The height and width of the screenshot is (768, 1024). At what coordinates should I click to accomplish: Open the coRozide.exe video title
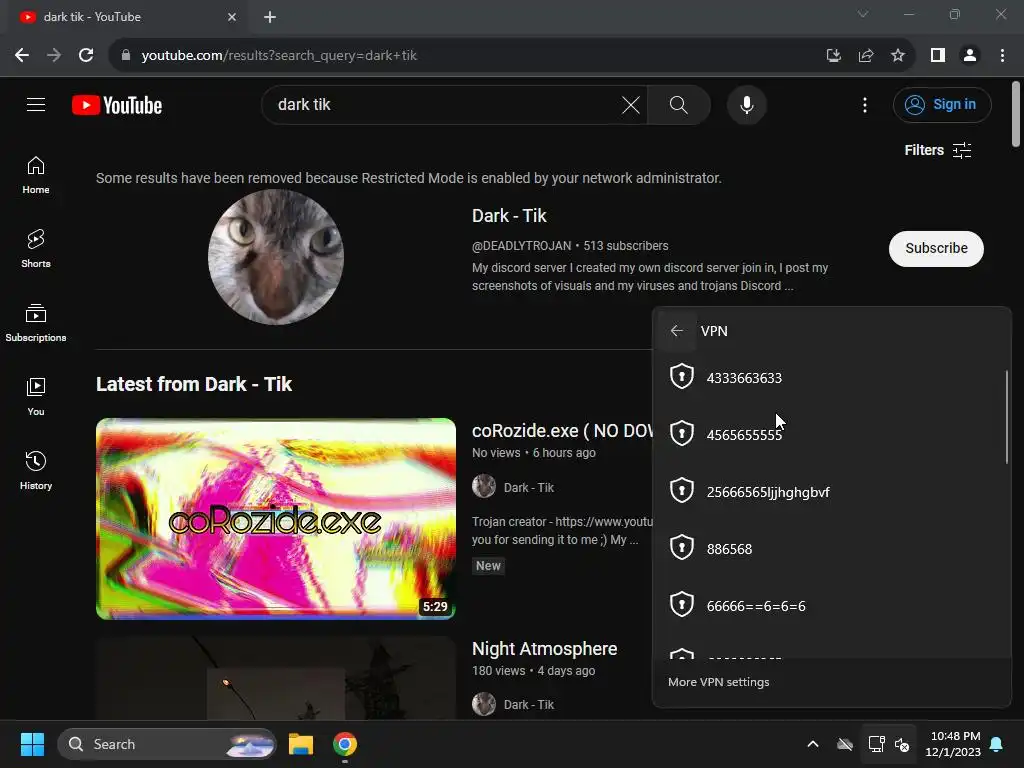click(x=562, y=431)
